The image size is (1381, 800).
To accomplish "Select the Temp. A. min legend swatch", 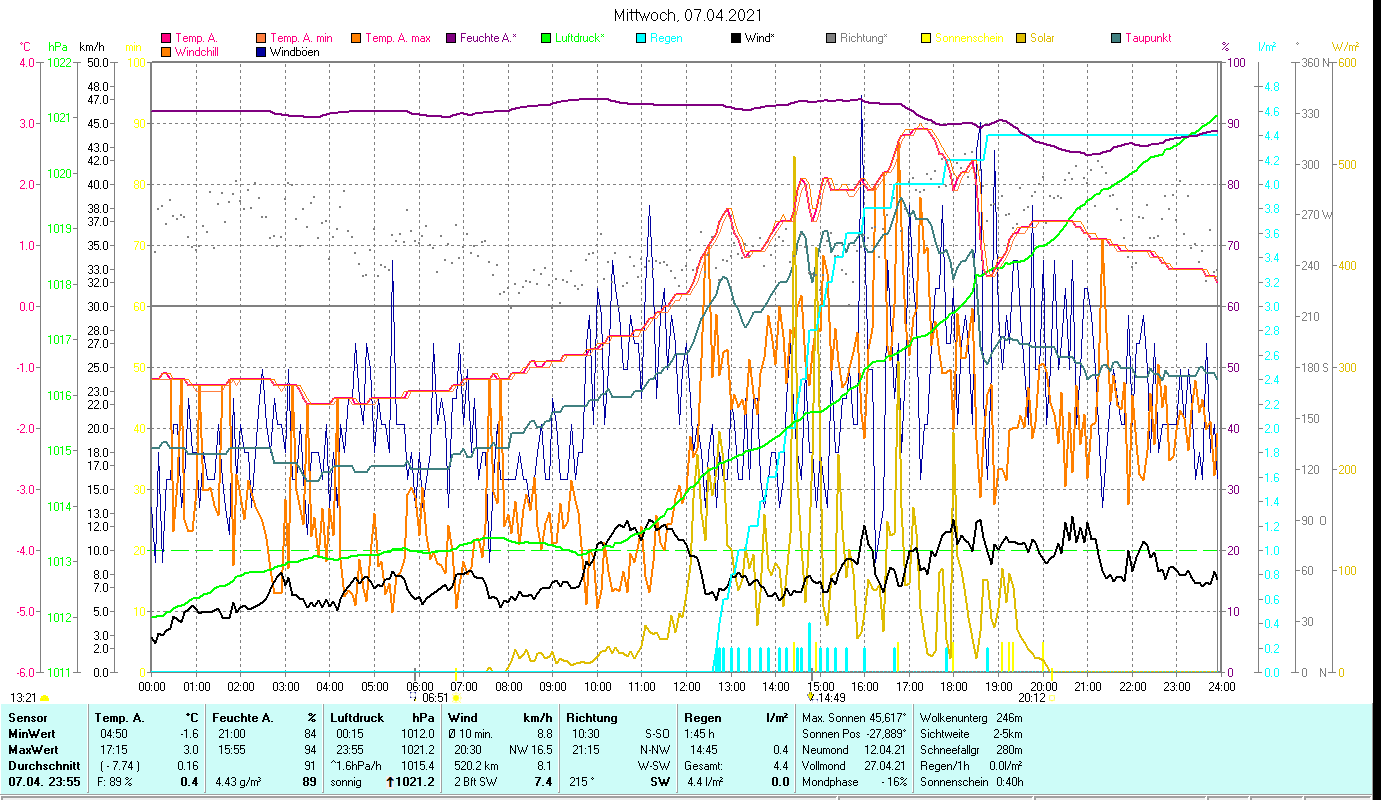I will pos(262,38).
